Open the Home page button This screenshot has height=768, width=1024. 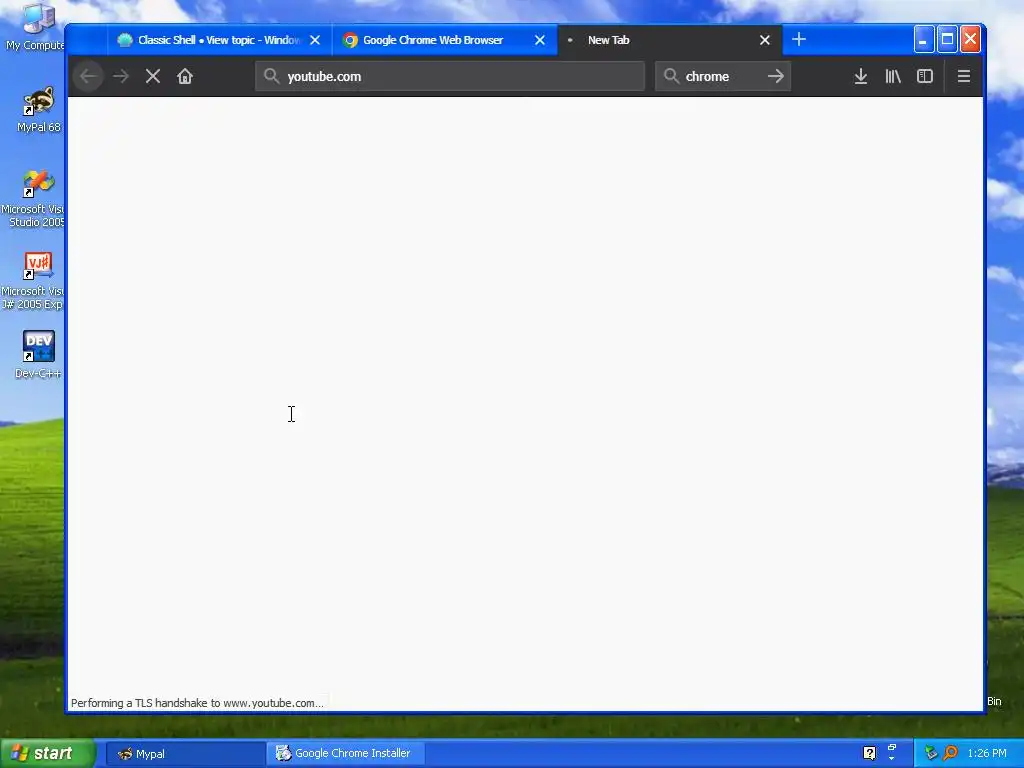(x=185, y=76)
